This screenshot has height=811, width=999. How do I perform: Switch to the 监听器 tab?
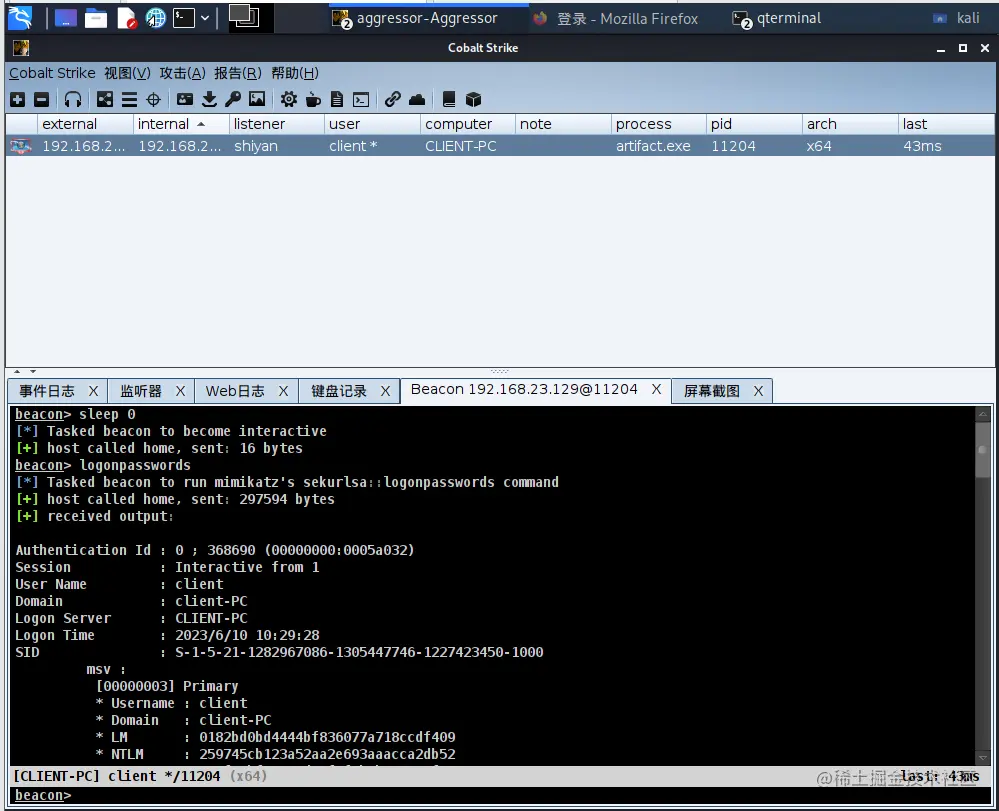point(141,391)
